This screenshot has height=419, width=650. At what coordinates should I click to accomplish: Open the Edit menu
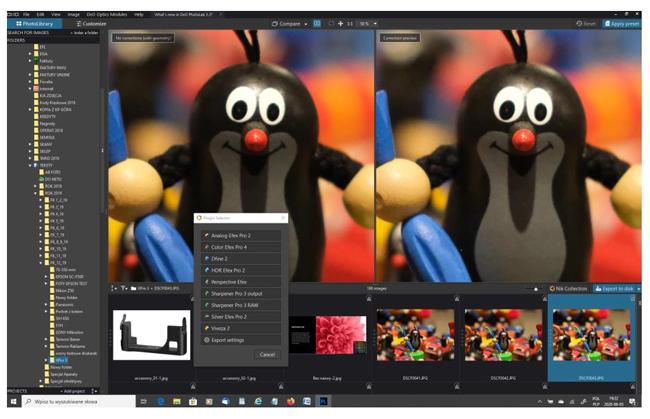(40, 14)
